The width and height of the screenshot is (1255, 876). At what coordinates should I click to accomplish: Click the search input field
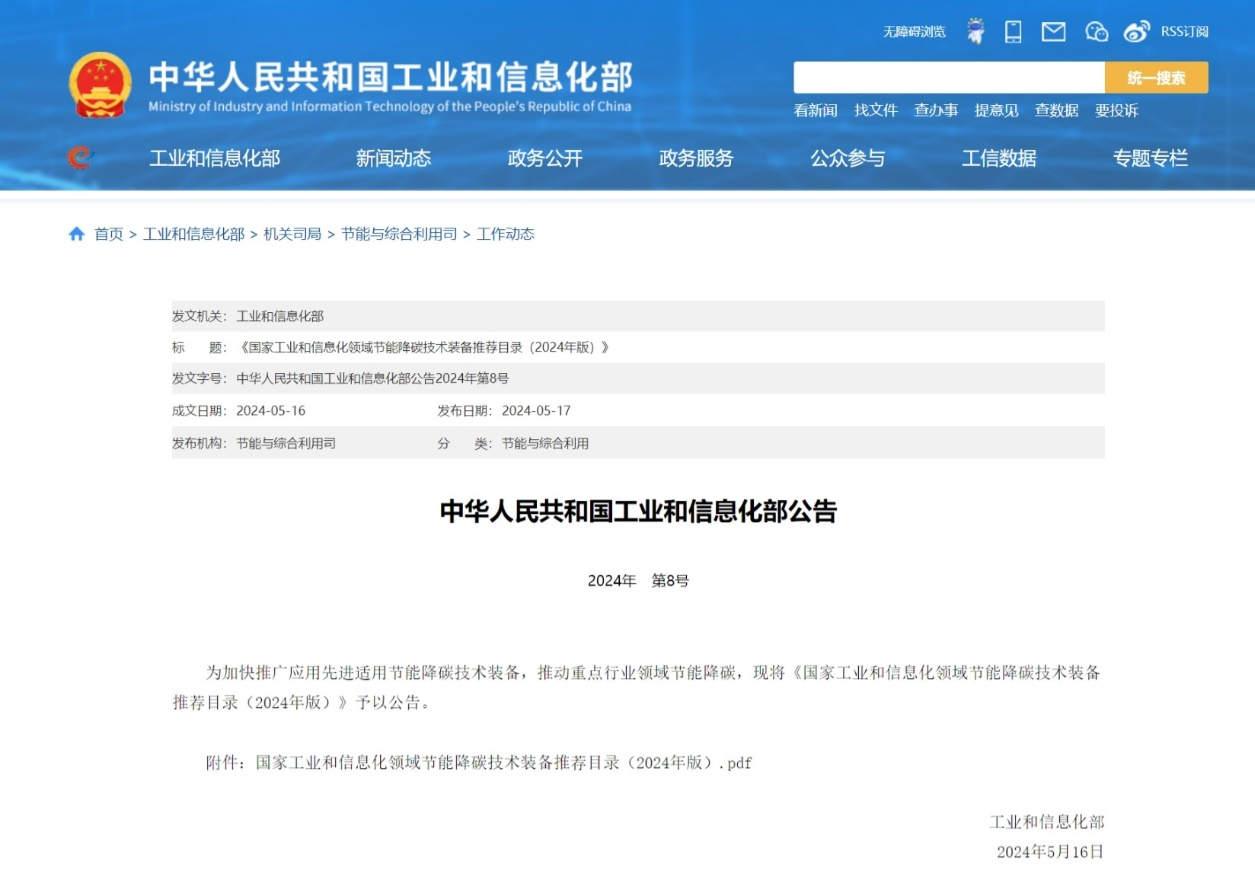[x=948, y=78]
